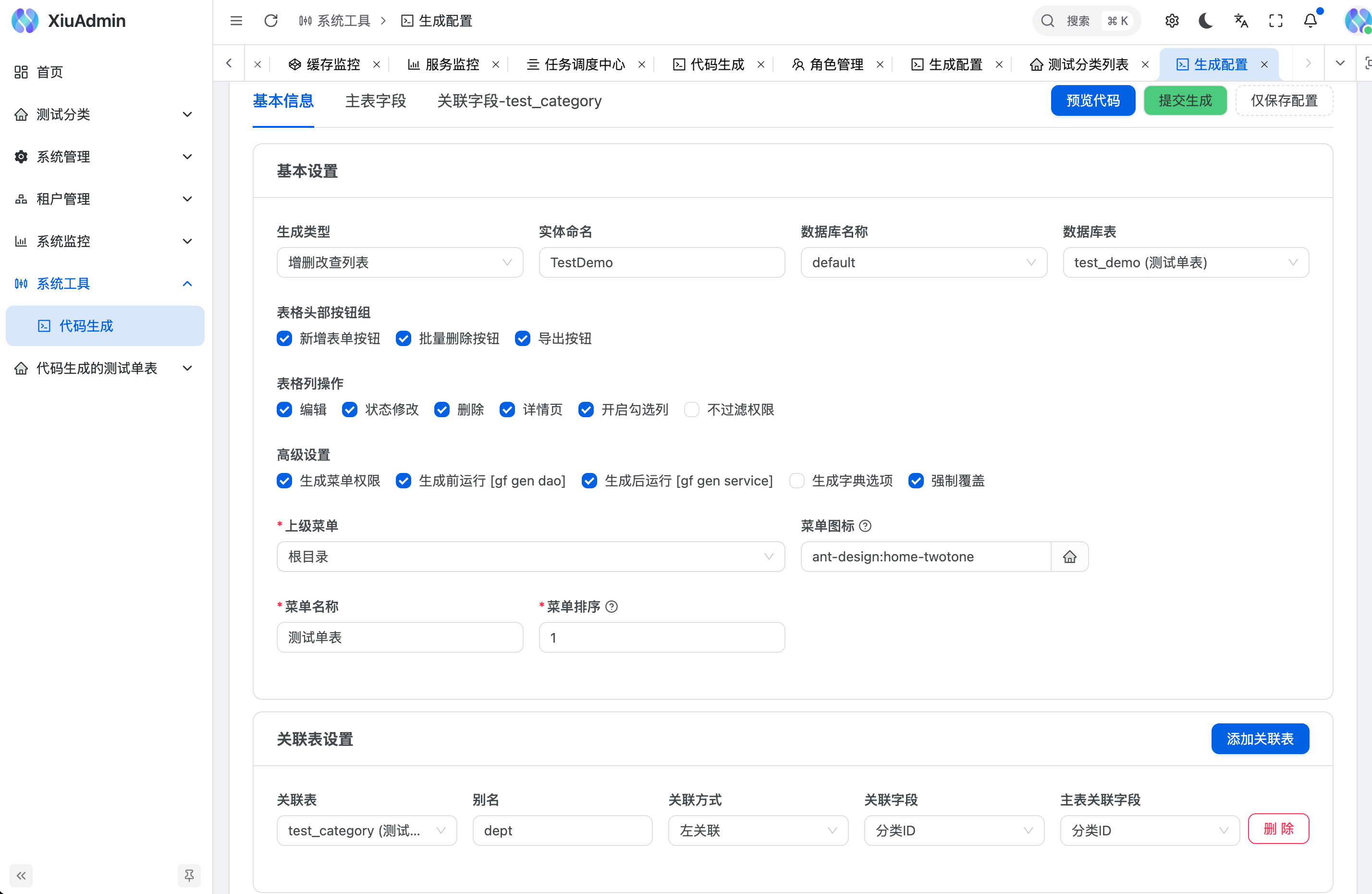Click the 添加关联表 button
The width and height of the screenshot is (1372, 894).
click(x=1260, y=738)
